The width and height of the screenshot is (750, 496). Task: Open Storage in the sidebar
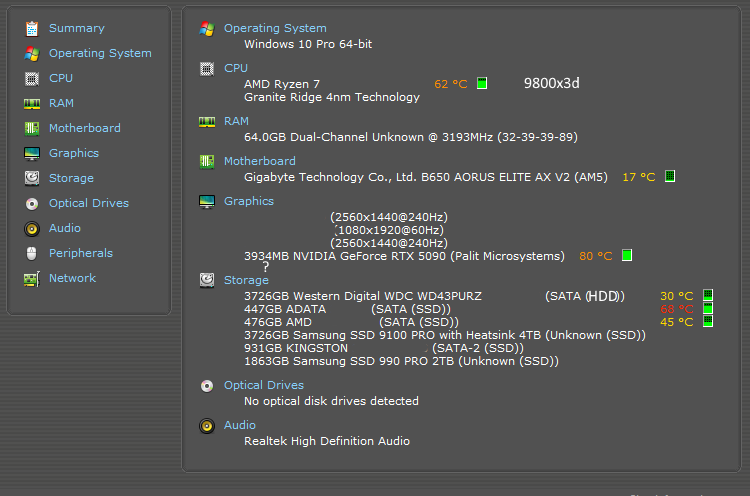click(71, 178)
